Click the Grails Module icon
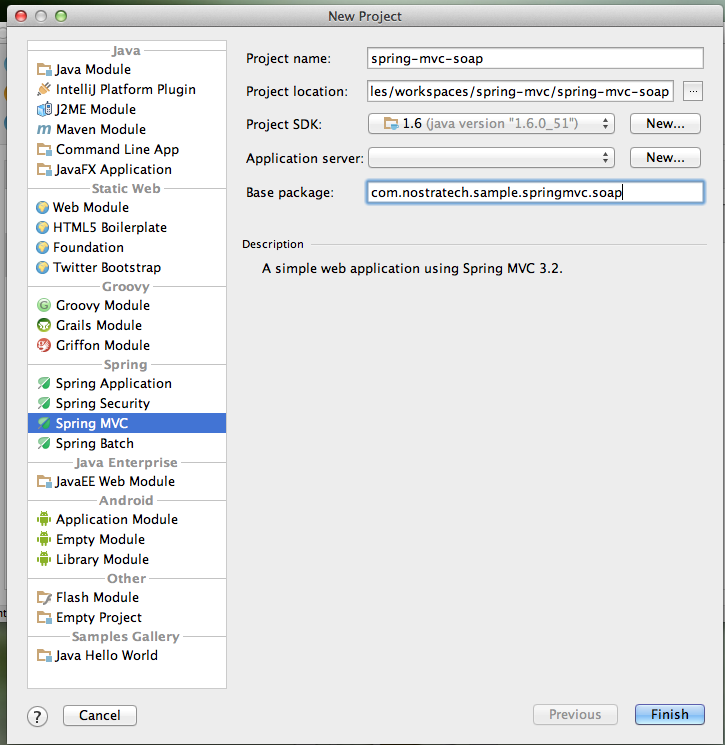 [x=44, y=325]
